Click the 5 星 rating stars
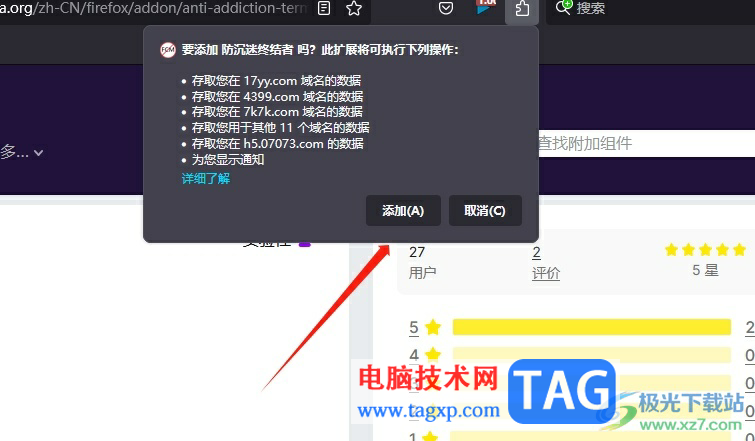This screenshot has height=441, width=755. pyautogui.click(x=705, y=250)
